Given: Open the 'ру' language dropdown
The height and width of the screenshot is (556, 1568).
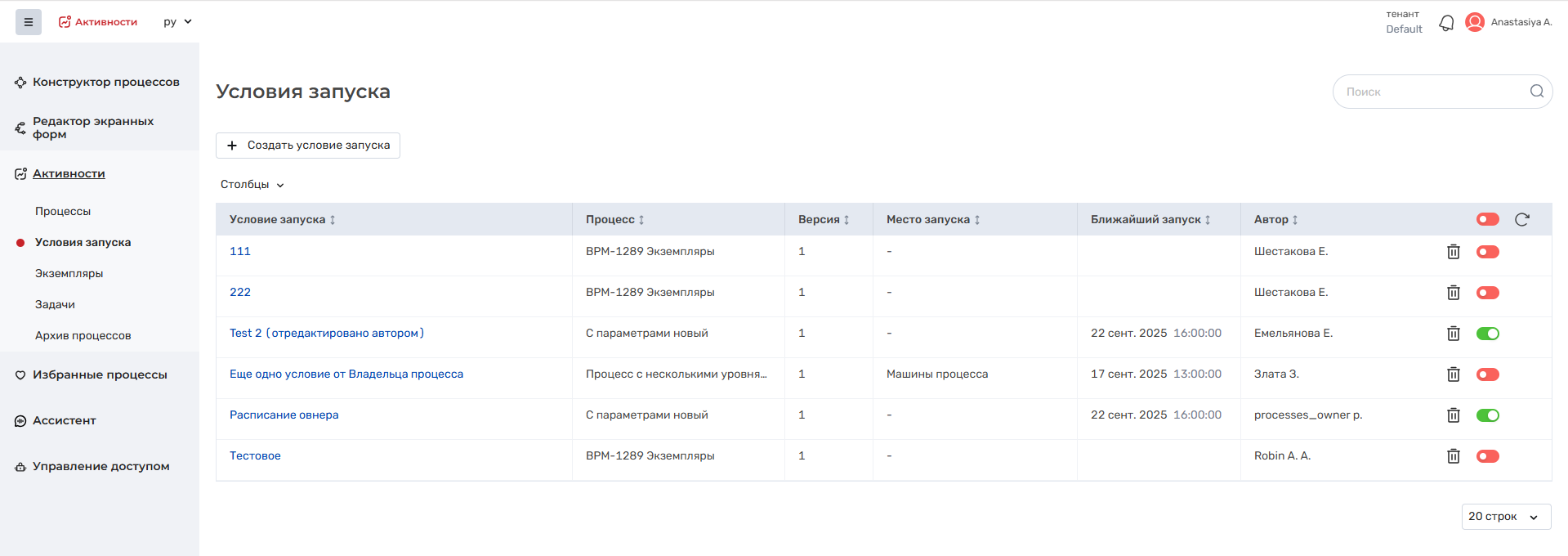Looking at the screenshot, I should [177, 22].
